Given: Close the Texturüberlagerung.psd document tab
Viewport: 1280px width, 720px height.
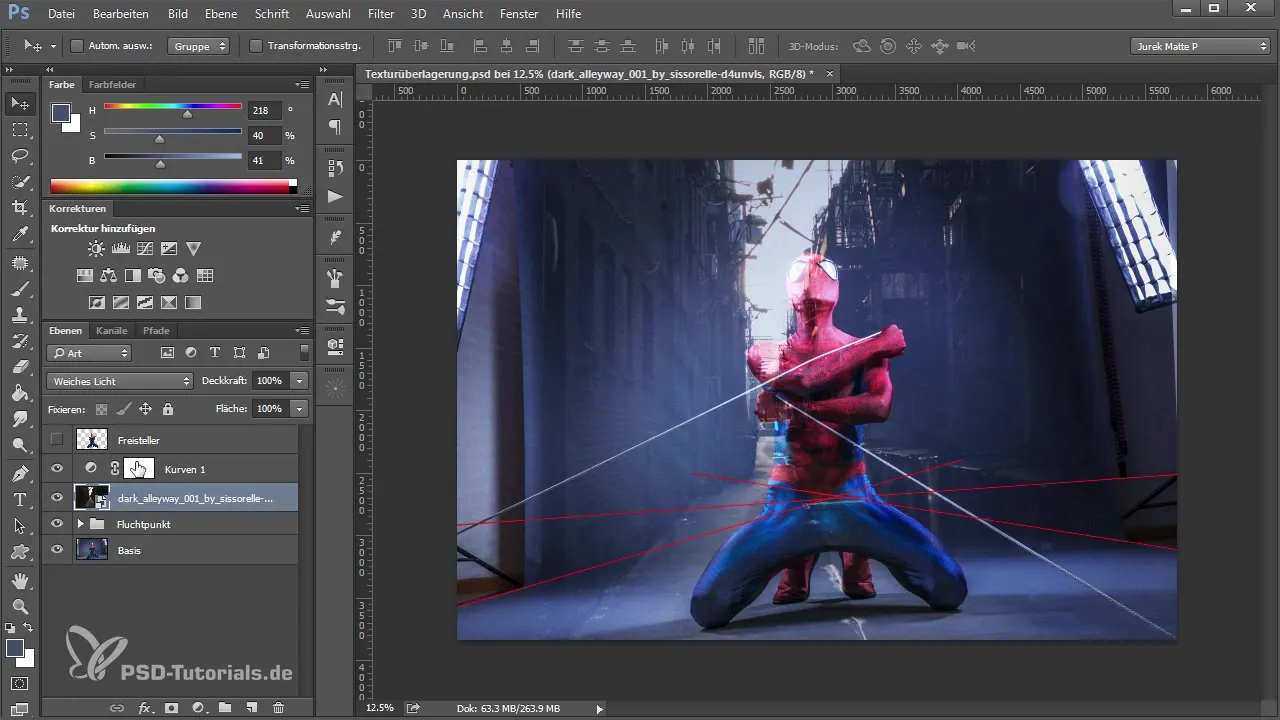Looking at the screenshot, I should coord(830,74).
